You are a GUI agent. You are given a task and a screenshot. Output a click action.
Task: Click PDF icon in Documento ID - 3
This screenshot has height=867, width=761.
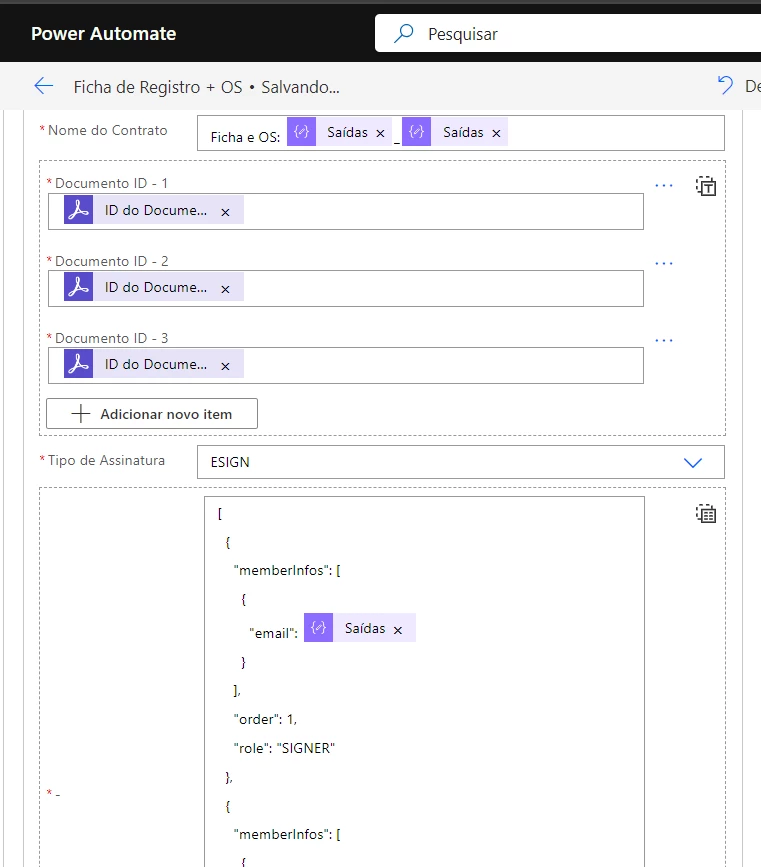click(x=79, y=364)
